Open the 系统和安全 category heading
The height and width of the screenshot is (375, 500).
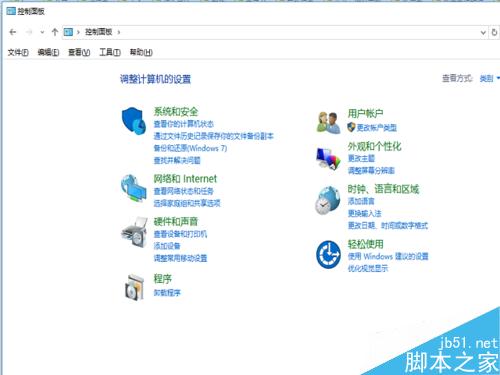[x=176, y=111]
